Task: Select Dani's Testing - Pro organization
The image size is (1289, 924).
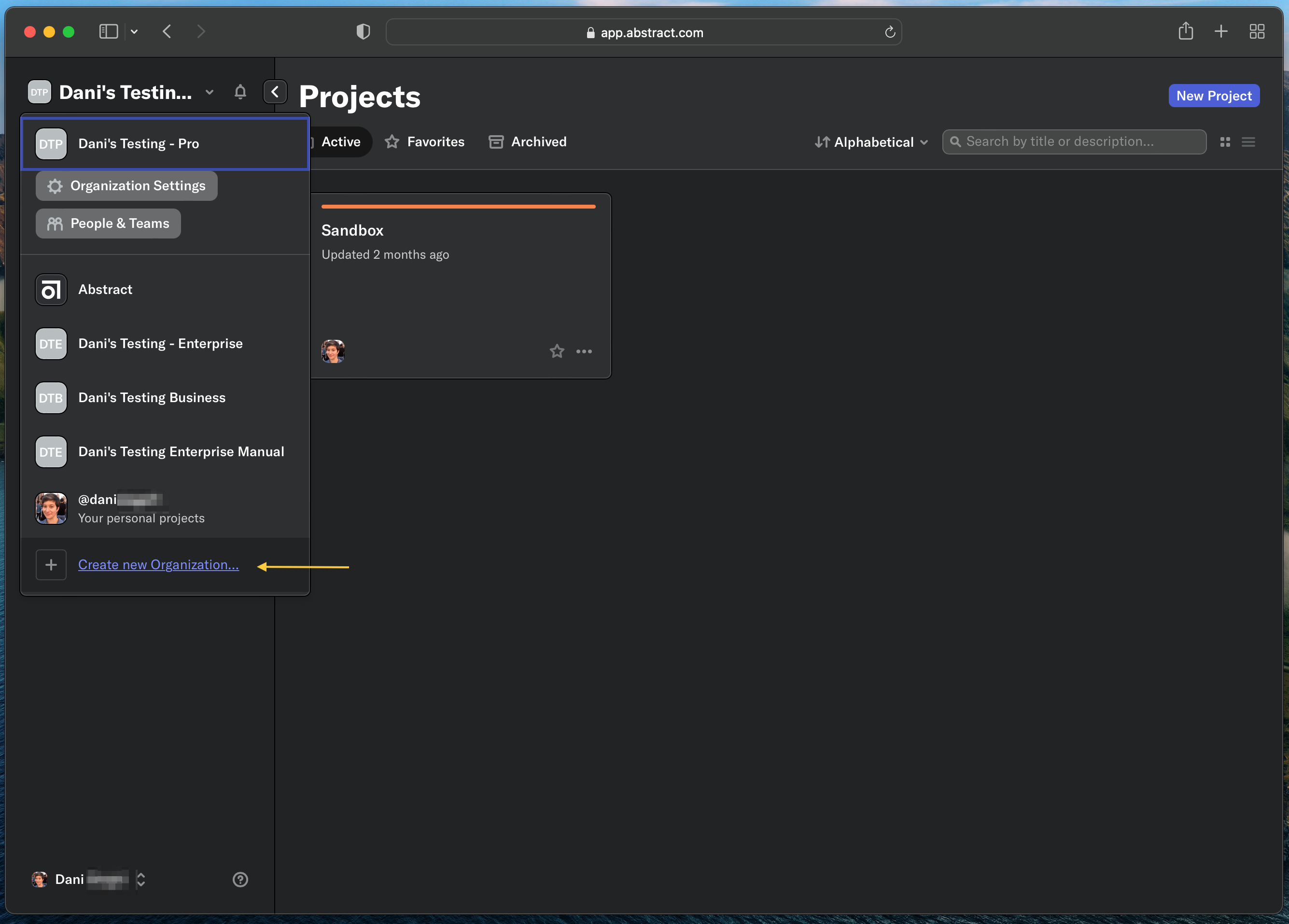Action: (165, 144)
